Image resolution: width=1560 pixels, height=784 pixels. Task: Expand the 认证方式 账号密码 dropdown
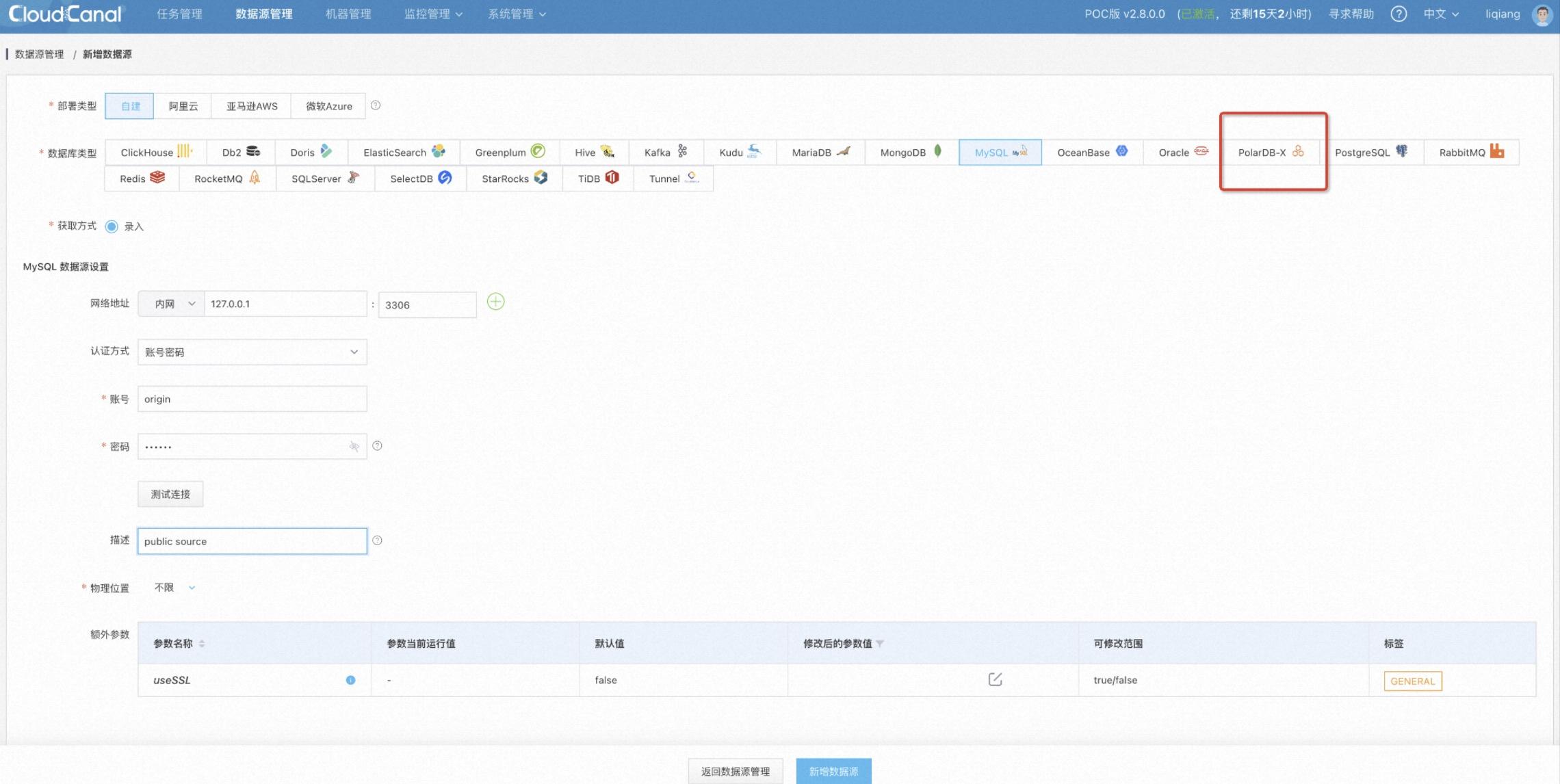click(x=252, y=352)
